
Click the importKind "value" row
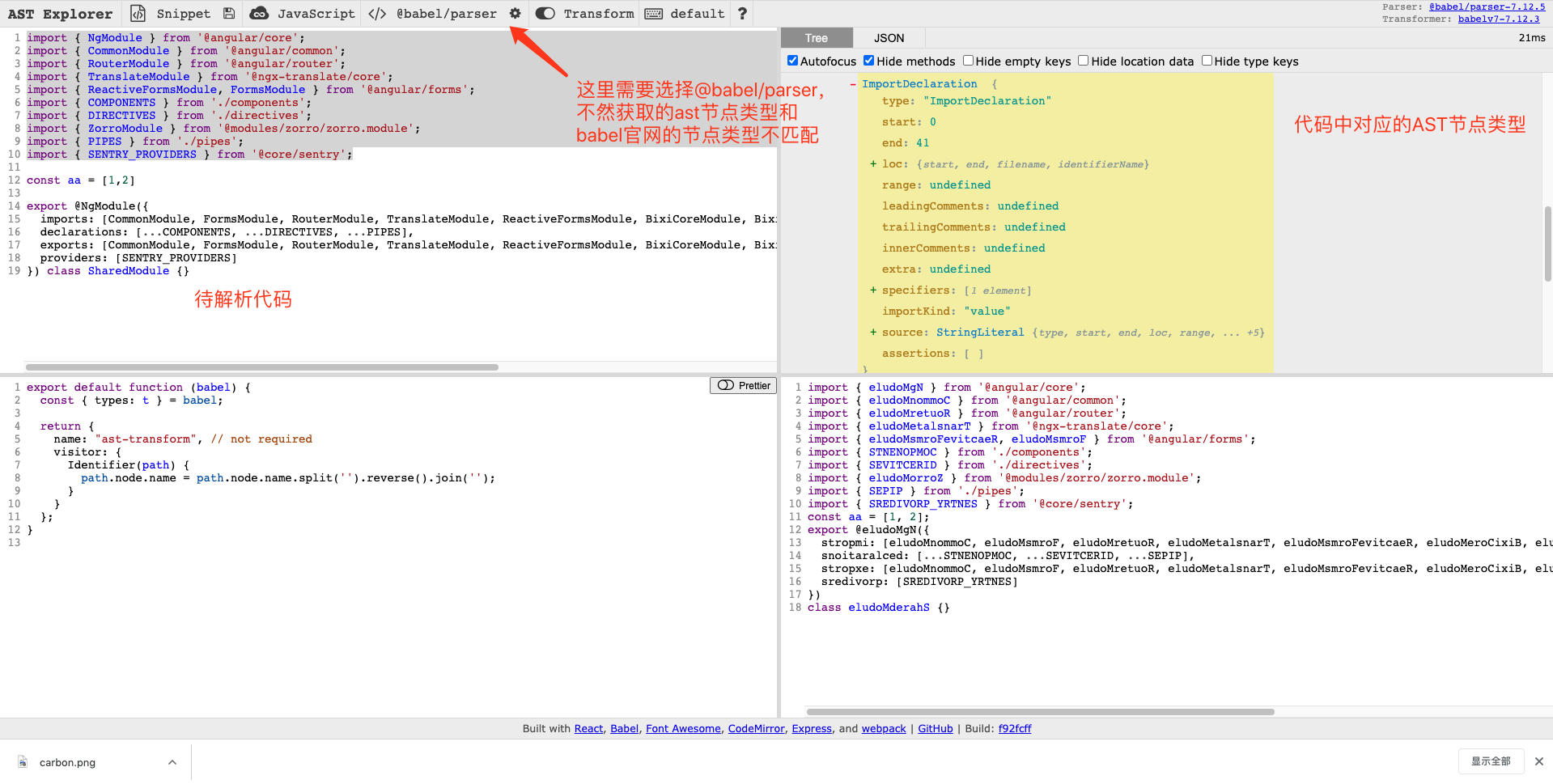pyautogui.click(x=946, y=311)
